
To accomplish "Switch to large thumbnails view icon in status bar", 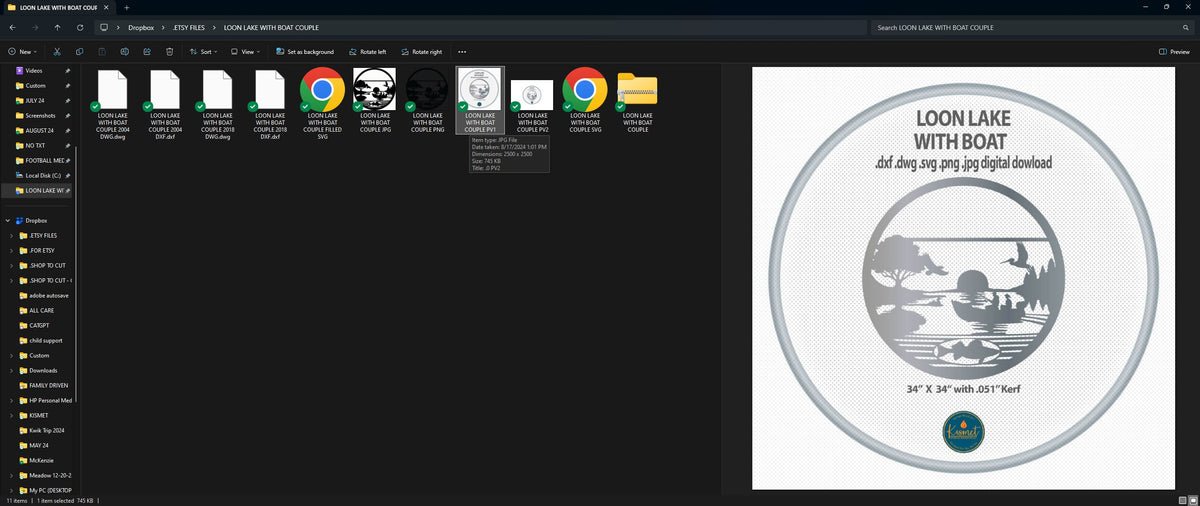I will pos(1192,500).
